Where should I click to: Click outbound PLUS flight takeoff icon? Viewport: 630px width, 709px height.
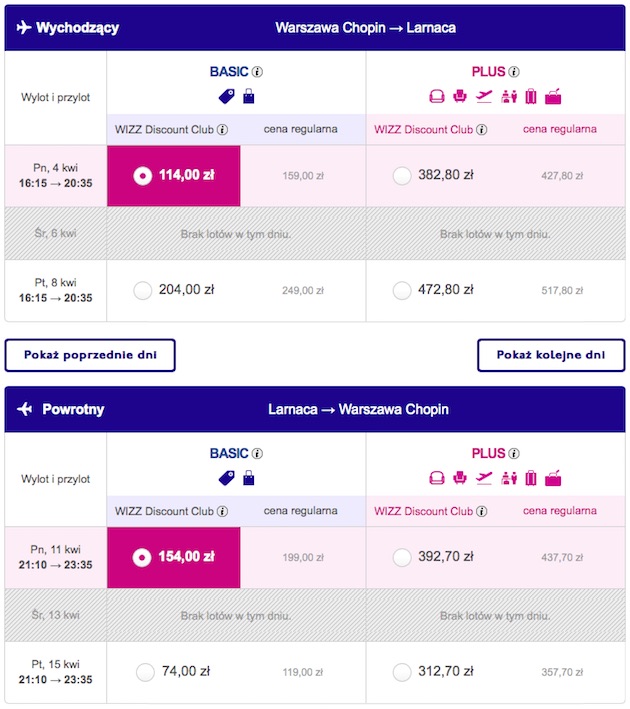[484, 96]
